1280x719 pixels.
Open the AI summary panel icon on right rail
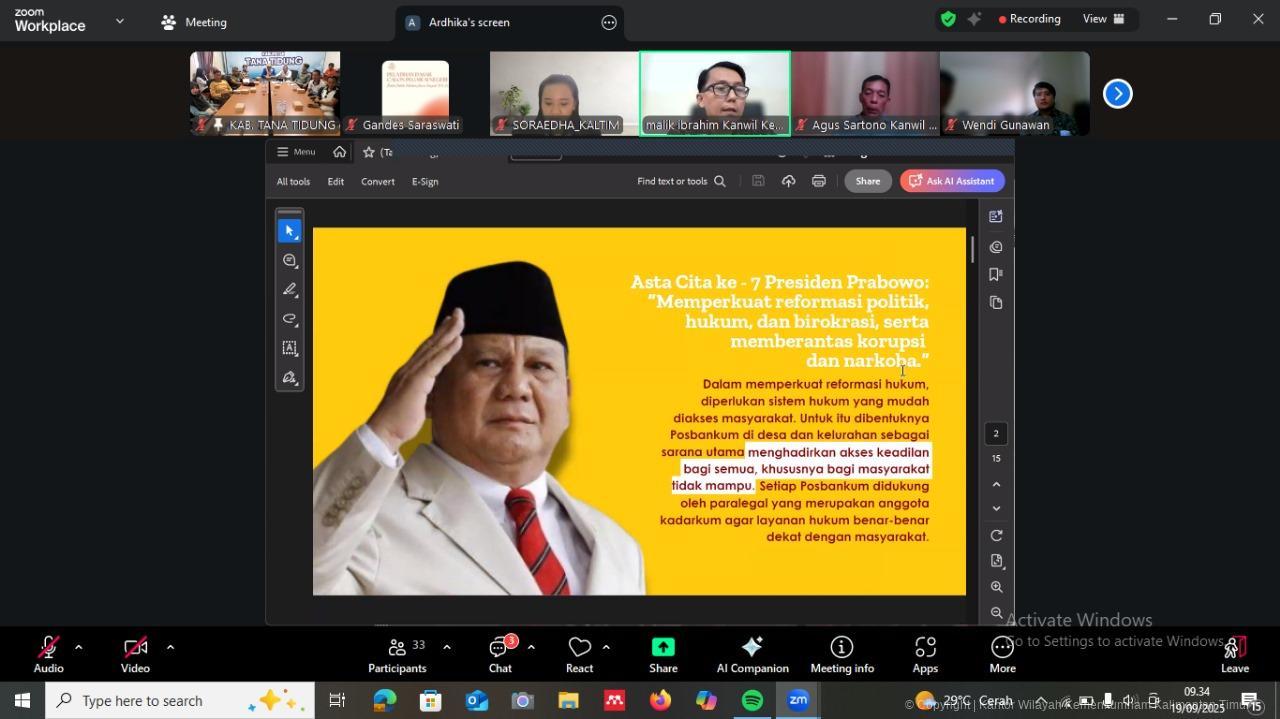pyautogui.click(x=996, y=216)
